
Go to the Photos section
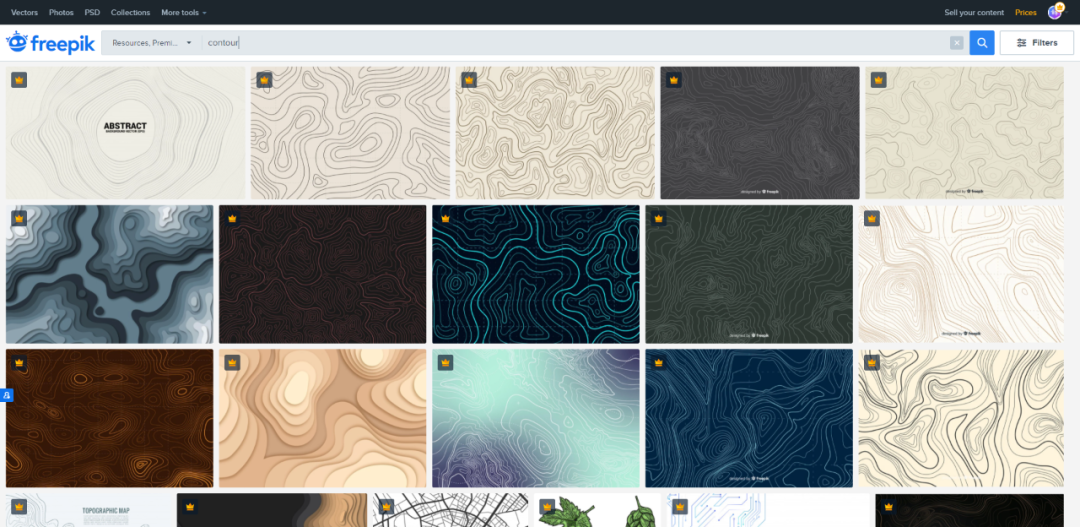(x=61, y=12)
